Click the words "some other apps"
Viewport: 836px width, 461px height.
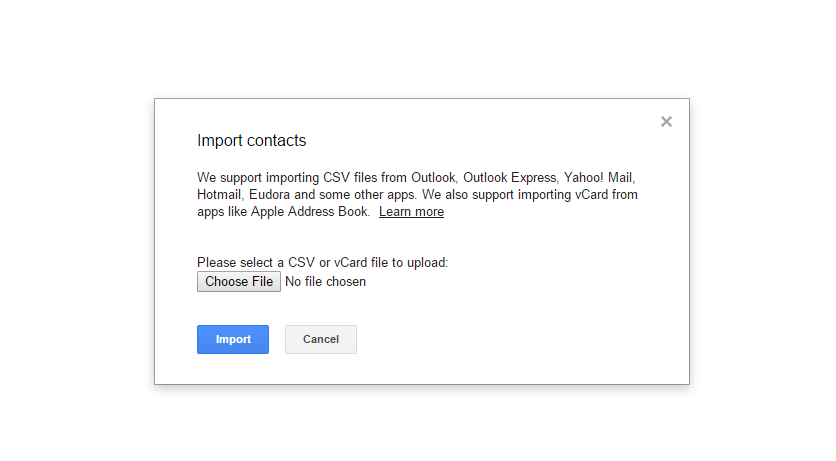pos(369,195)
